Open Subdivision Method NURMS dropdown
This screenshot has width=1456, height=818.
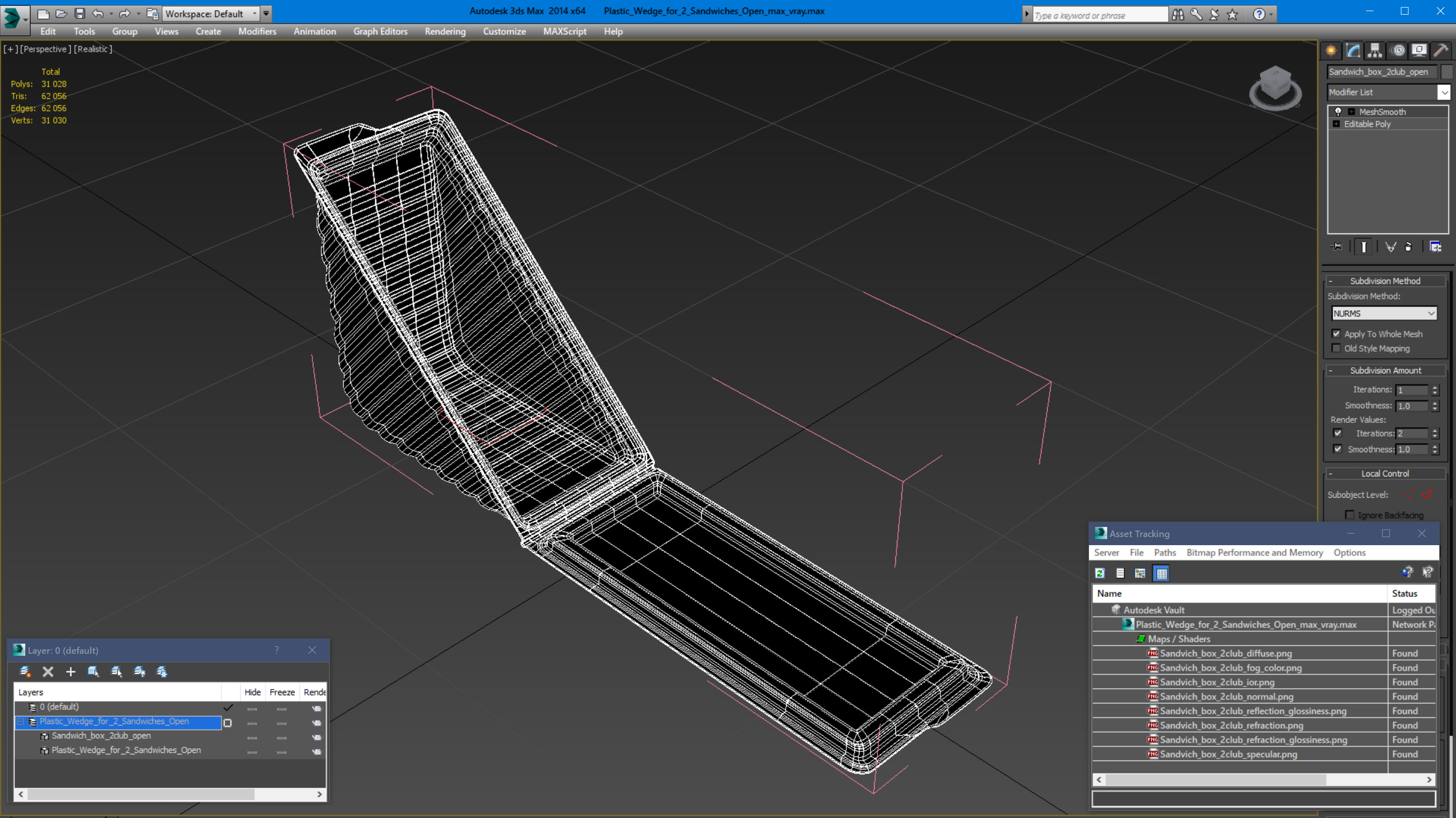click(x=1384, y=314)
